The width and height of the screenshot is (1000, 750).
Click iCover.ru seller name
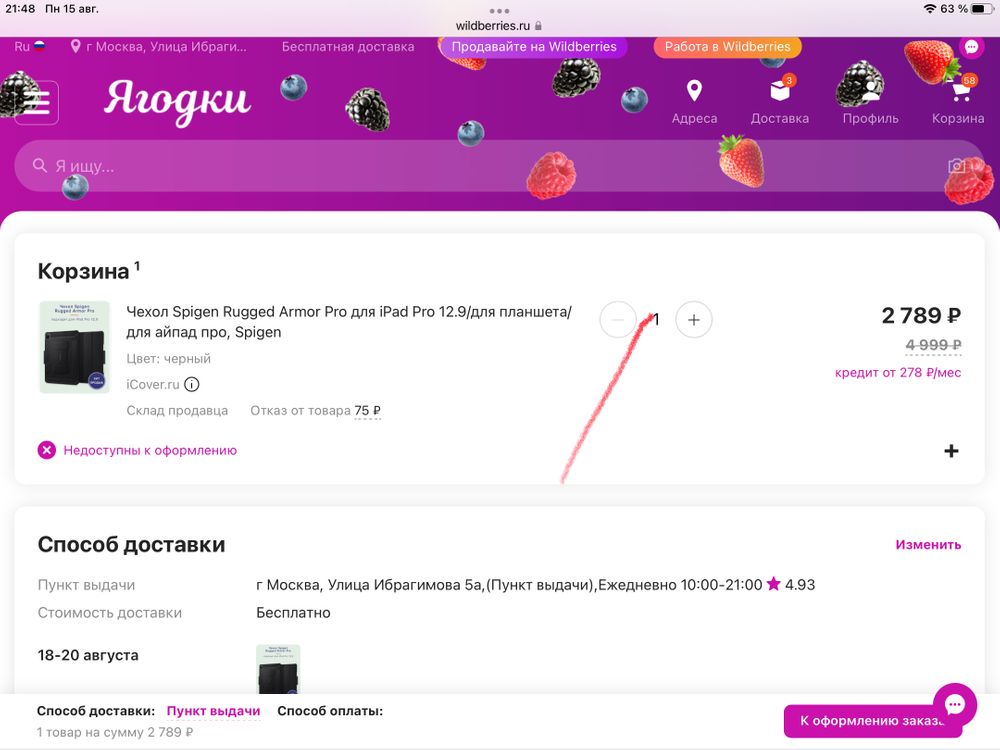pos(152,384)
